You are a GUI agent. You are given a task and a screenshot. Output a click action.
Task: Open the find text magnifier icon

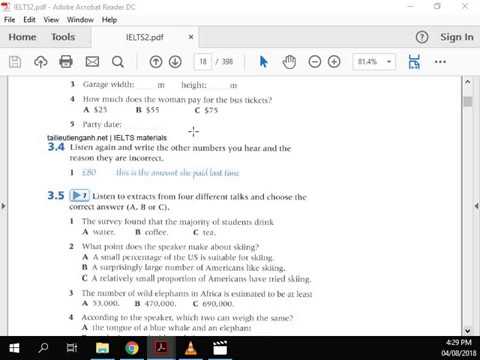tap(118, 62)
